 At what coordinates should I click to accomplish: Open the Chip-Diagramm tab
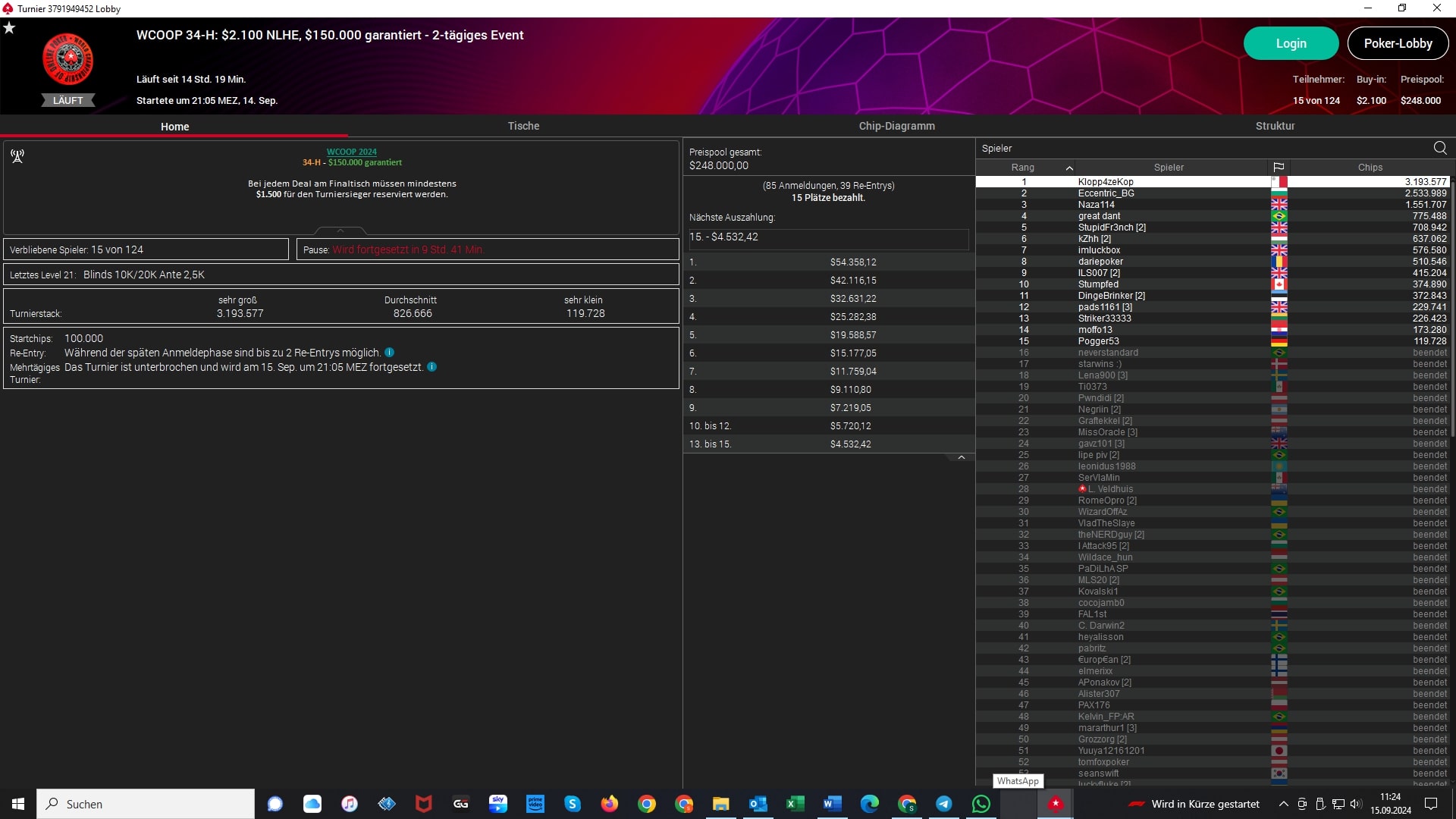click(896, 126)
